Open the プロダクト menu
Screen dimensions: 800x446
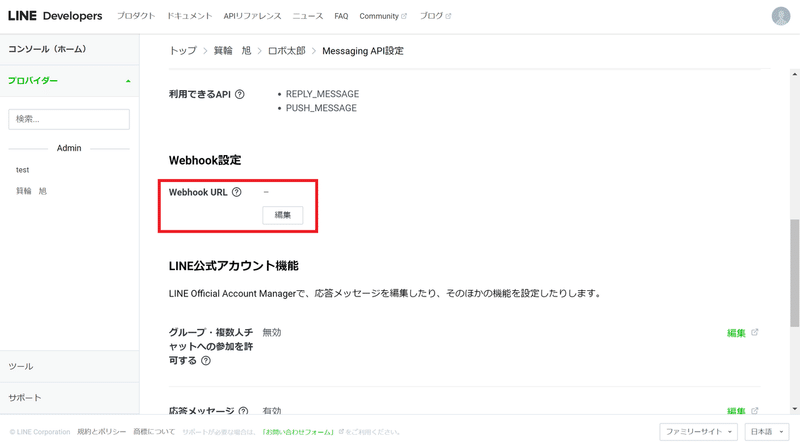tap(136, 16)
